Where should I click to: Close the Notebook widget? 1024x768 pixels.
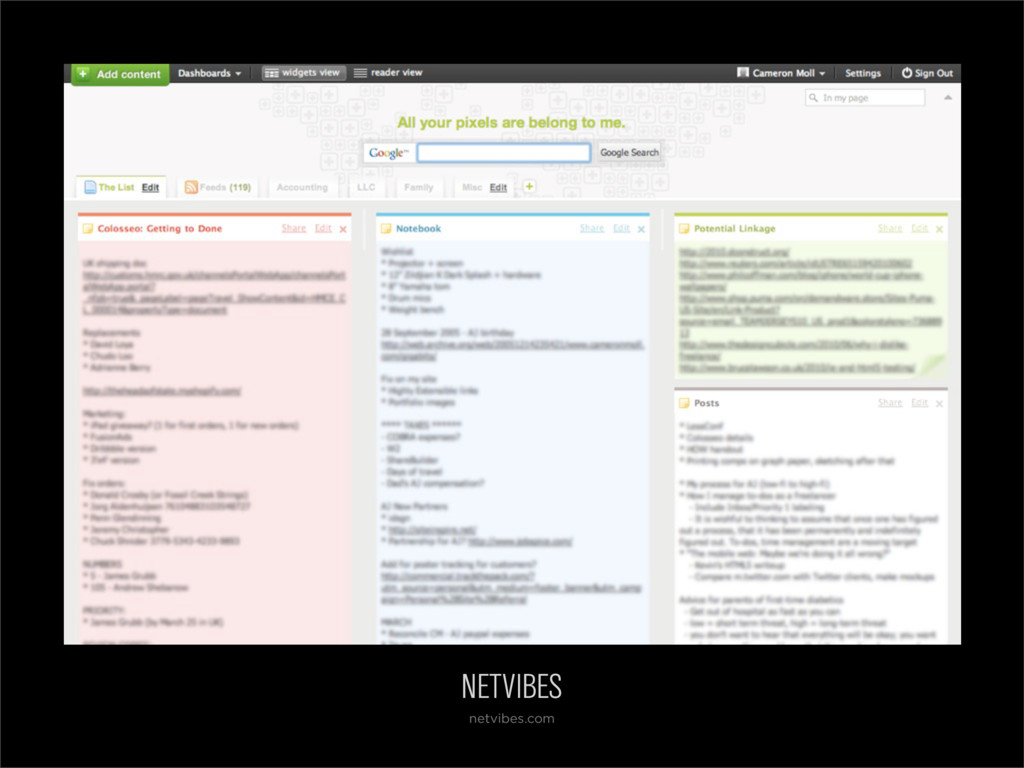click(641, 229)
